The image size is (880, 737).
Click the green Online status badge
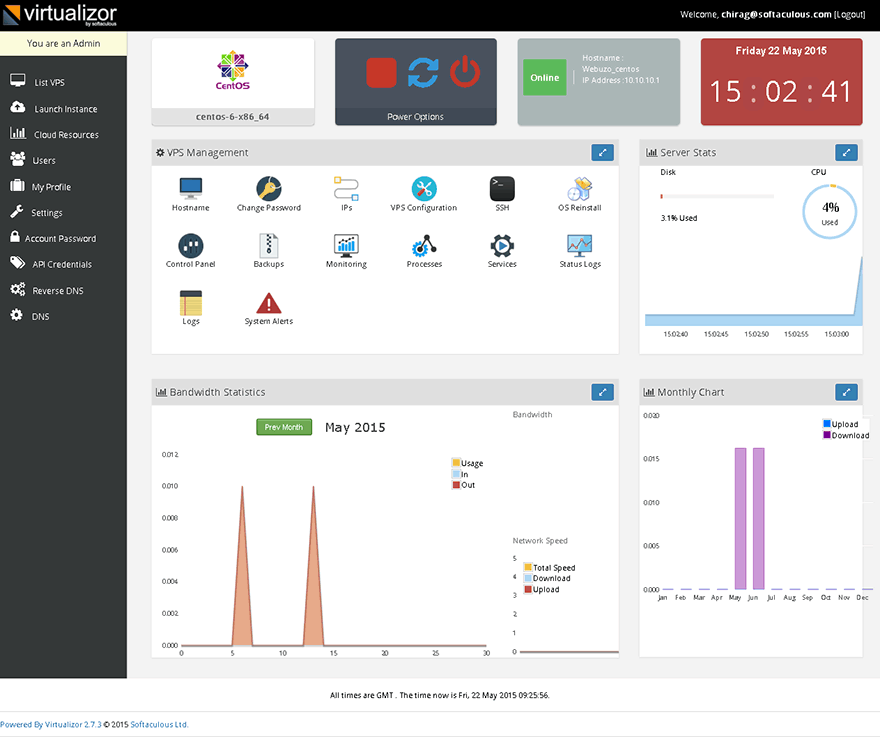544,78
